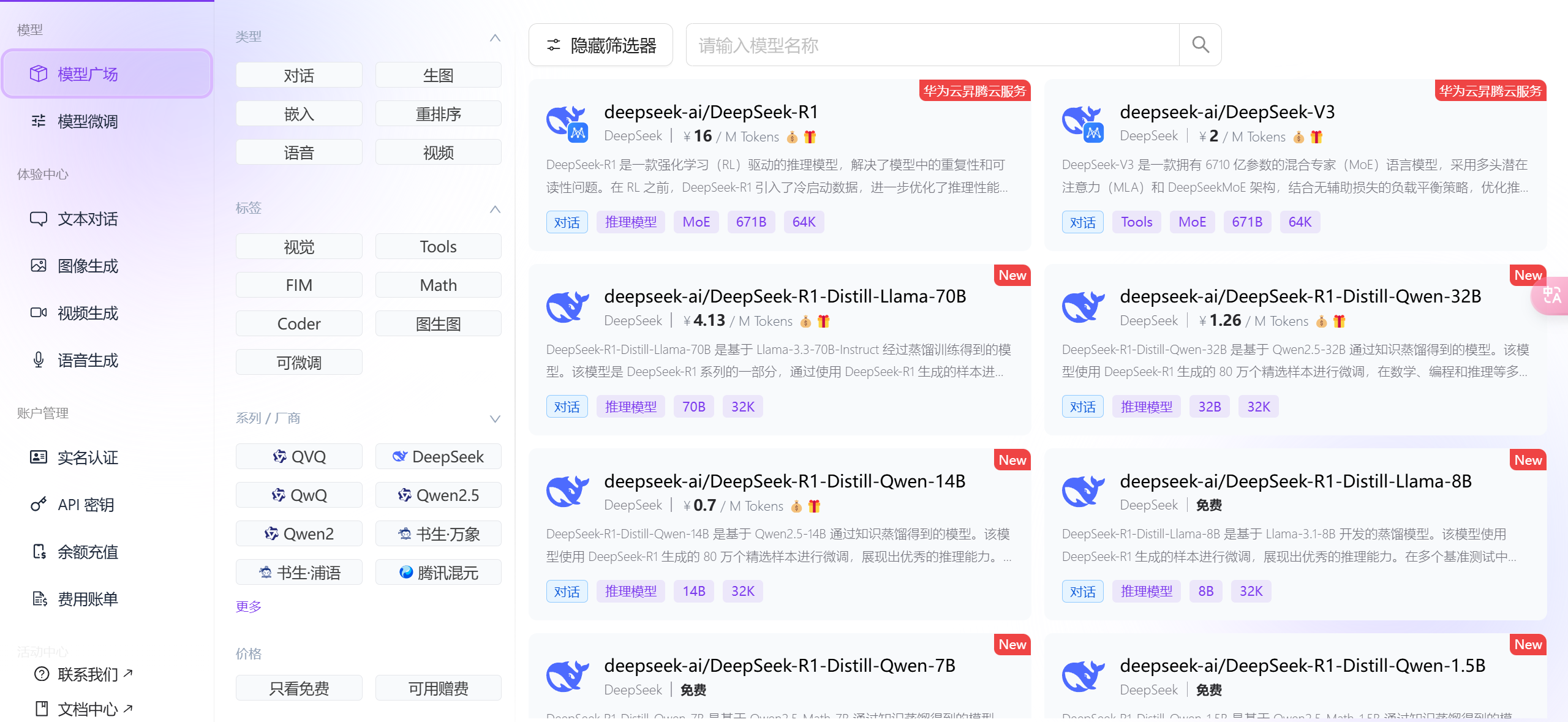1568x722 pixels.
Task: Toggle the 视频 type filter
Action: click(439, 152)
